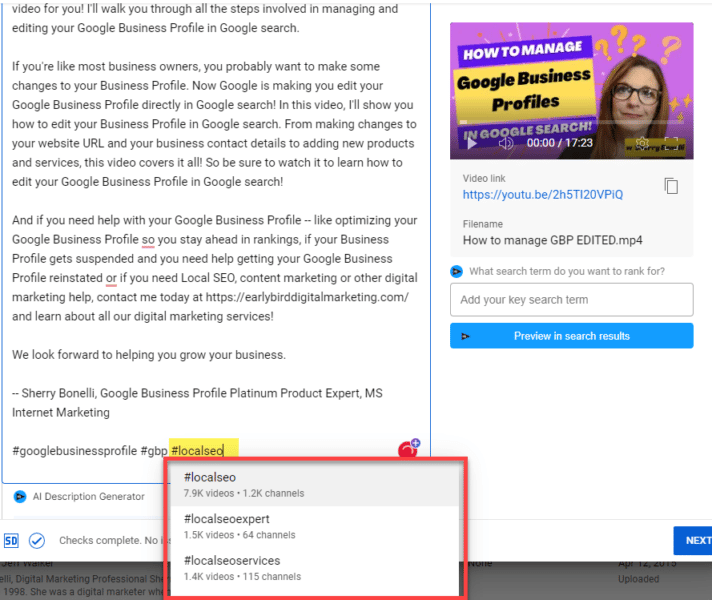Click the 00:00 / 17:23 time display
Screen dimensions: 712x600
[559, 143]
